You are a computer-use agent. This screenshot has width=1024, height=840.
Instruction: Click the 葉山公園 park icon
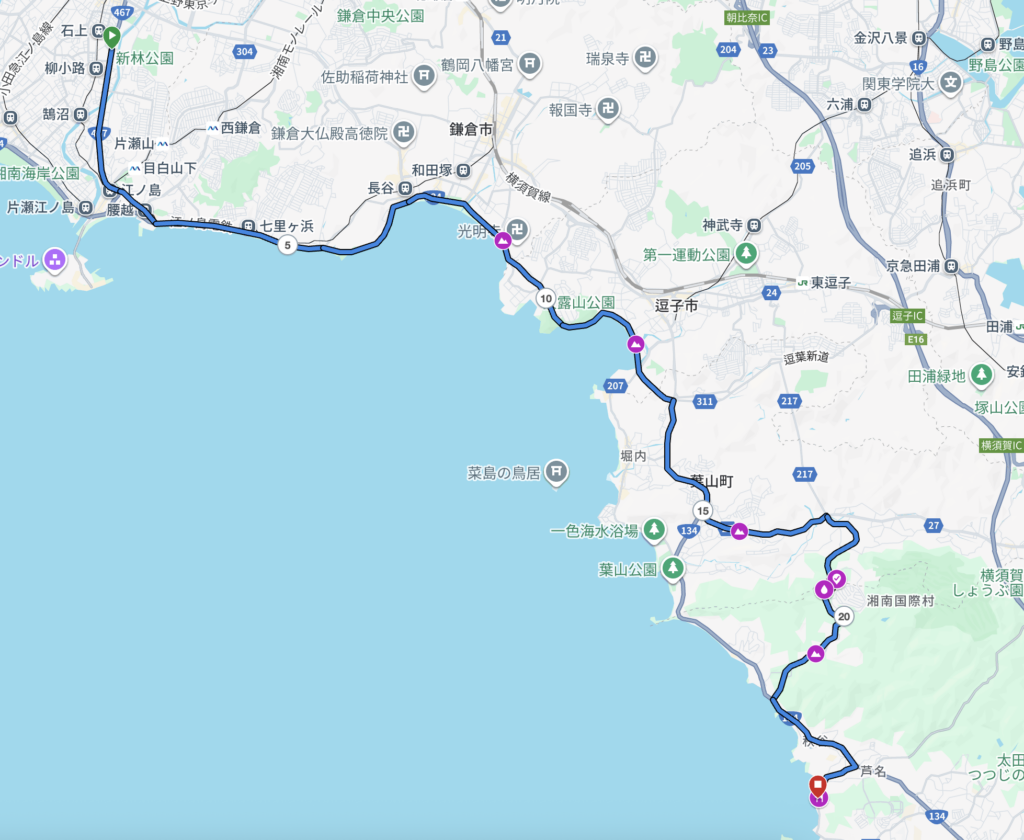[x=673, y=568]
